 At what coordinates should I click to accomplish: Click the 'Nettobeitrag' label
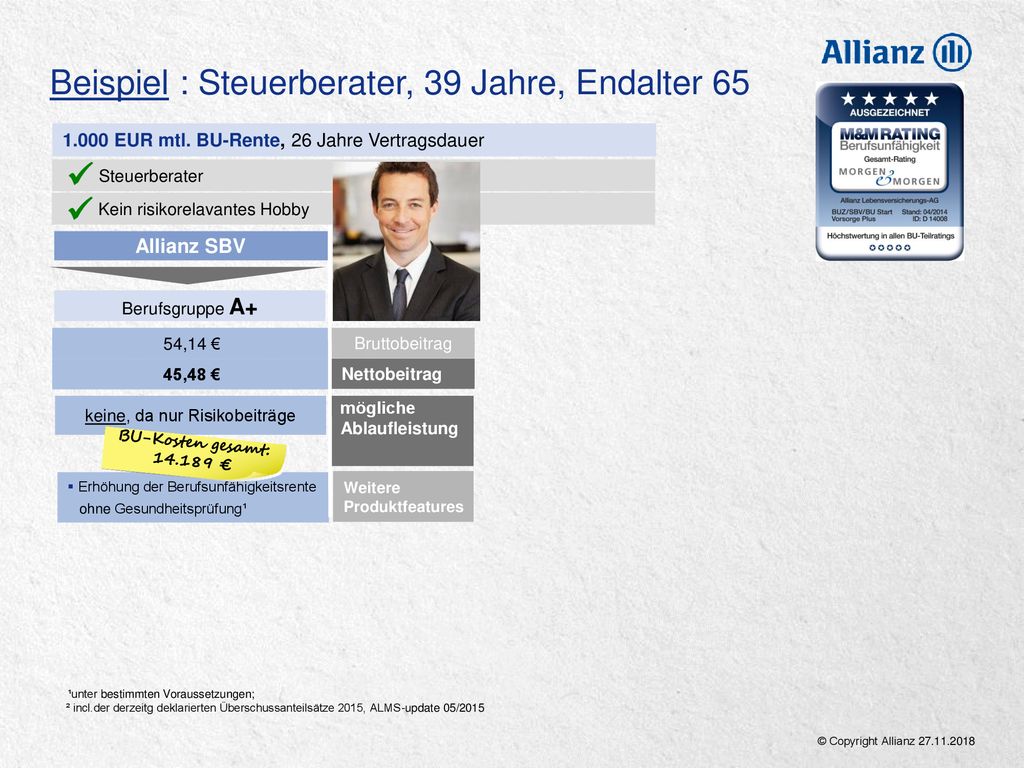point(403,374)
